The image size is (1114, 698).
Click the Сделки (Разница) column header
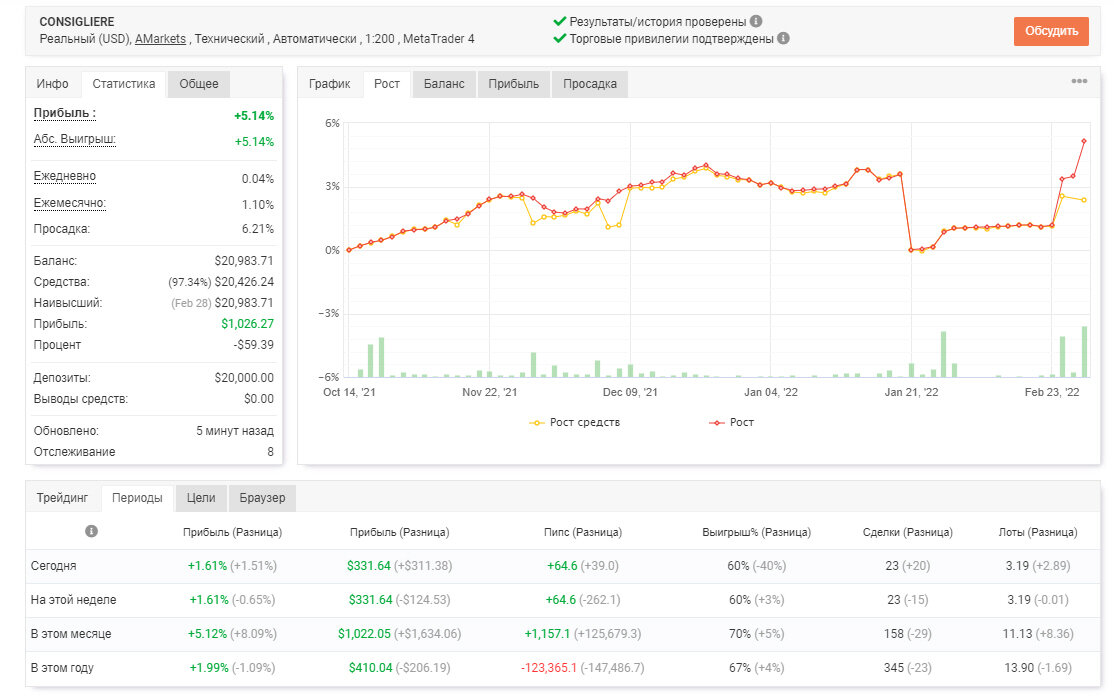(x=907, y=532)
